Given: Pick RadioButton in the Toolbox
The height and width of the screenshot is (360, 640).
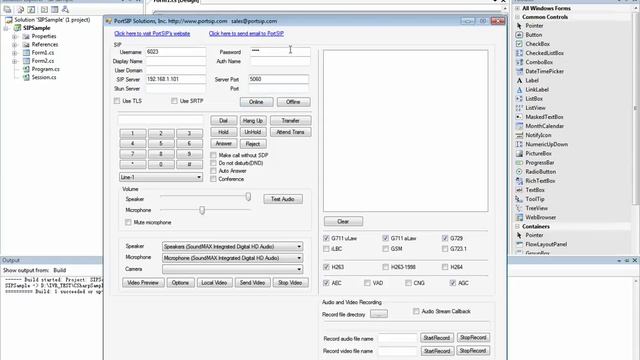Looking at the screenshot, I should [x=540, y=172].
